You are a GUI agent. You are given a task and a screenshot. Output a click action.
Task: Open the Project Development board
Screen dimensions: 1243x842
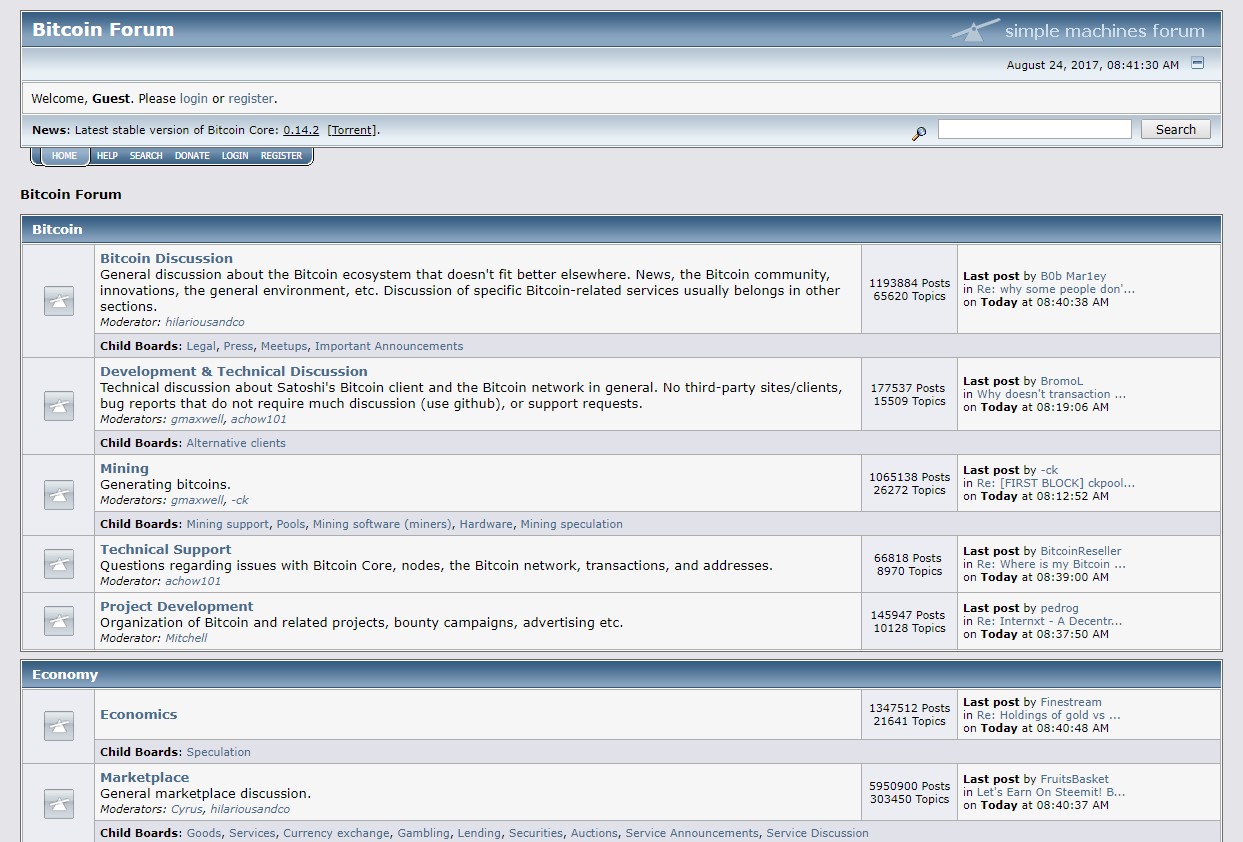[x=177, y=606]
